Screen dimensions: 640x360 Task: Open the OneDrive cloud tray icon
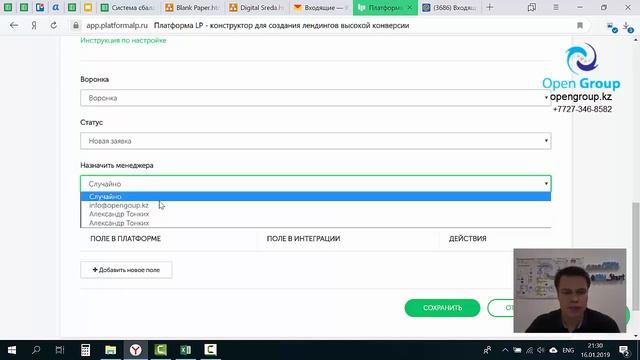(x=553, y=350)
